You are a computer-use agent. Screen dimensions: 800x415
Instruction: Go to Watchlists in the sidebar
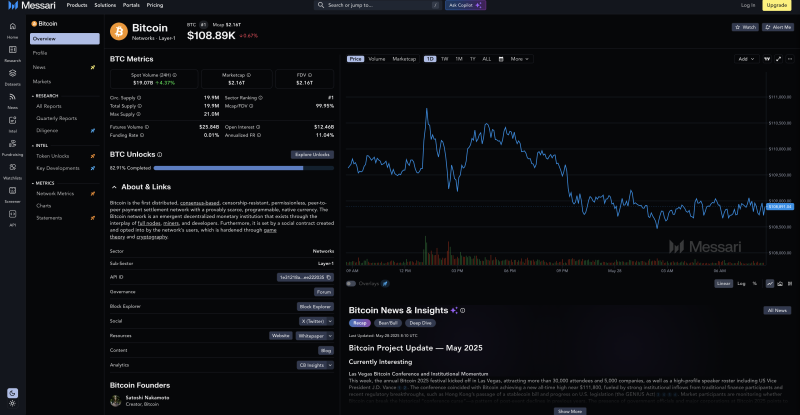(x=12, y=170)
